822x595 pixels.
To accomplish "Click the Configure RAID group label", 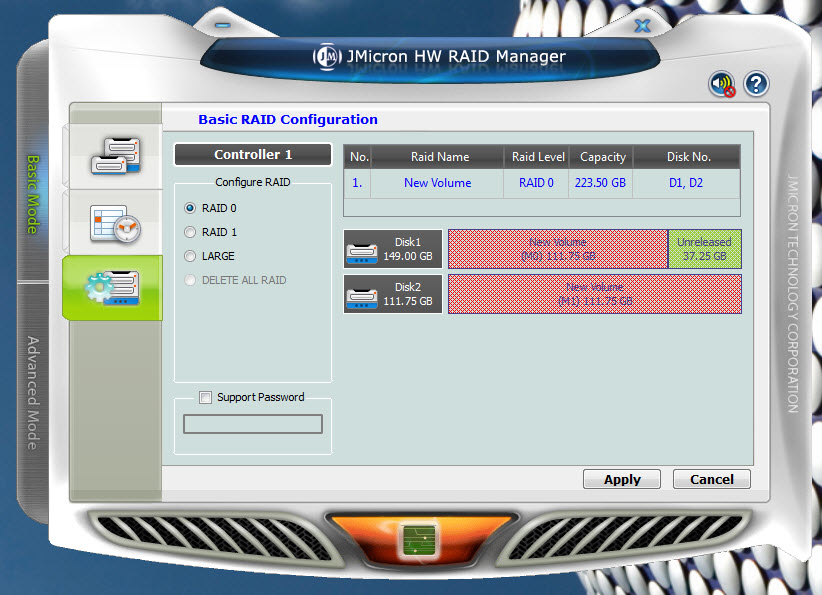I will pyautogui.click(x=253, y=182).
